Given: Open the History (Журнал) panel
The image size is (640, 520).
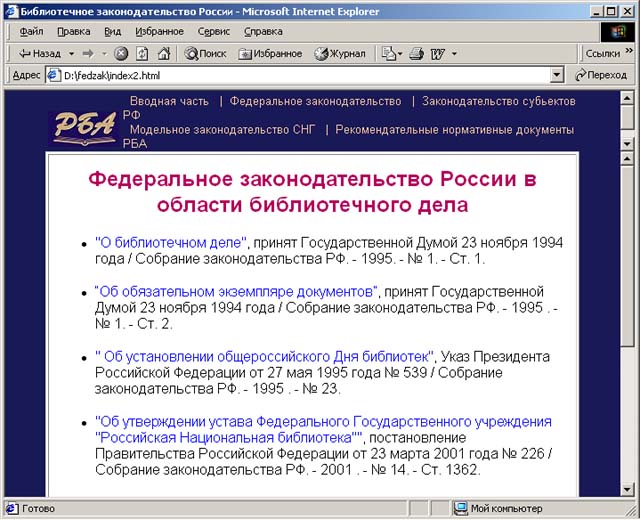Looking at the screenshot, I should pyautogui.click(x=339, y=53).
